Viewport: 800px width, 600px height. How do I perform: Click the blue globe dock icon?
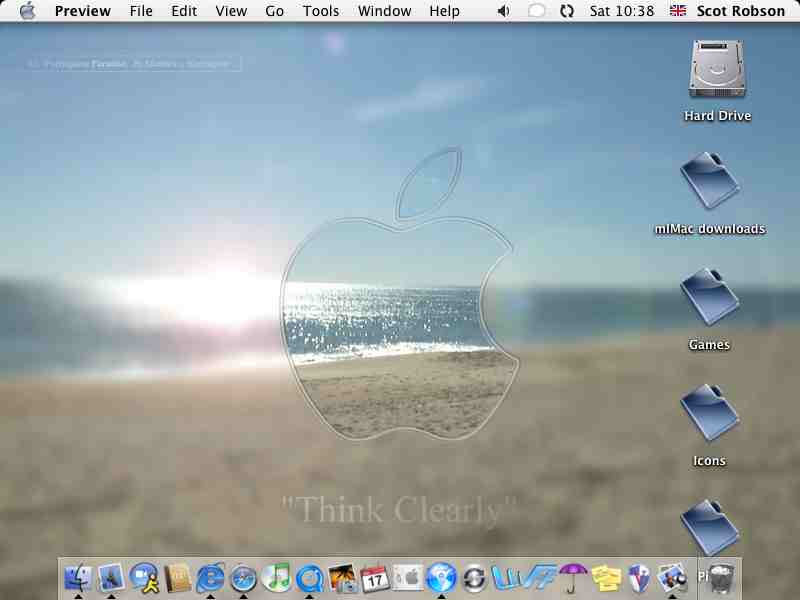pyautogui.click(x=441, y=578)
